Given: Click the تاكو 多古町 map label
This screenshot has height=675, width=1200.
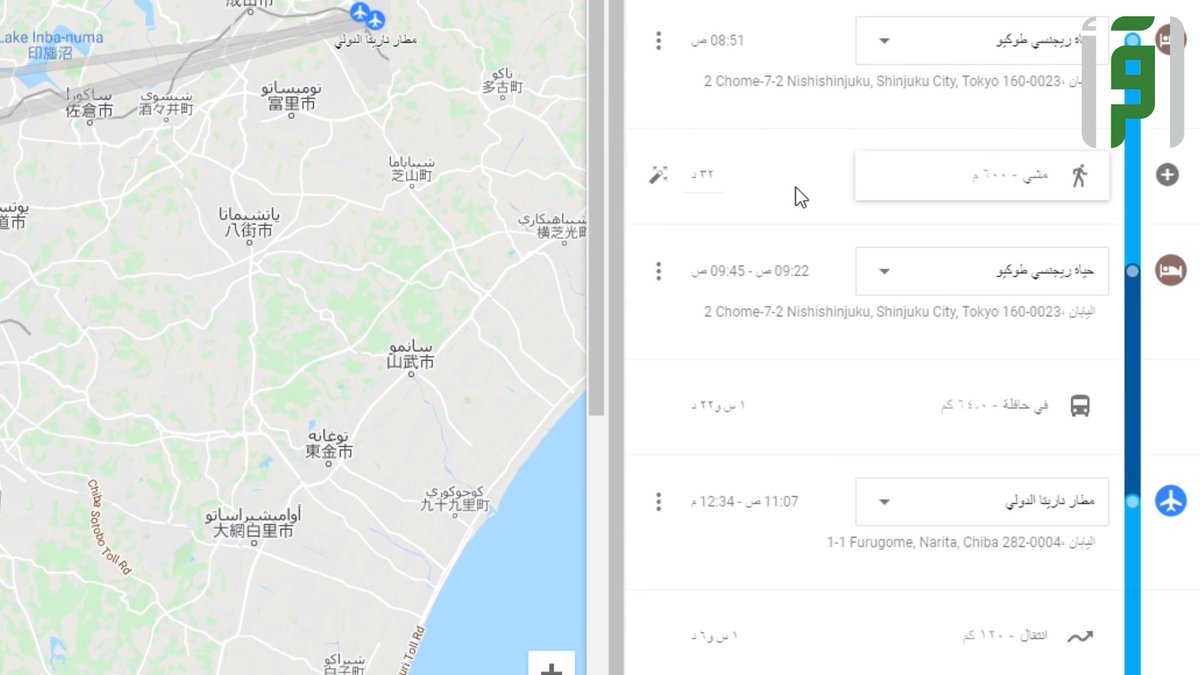Looking at the screenshot, I should 502,80.
